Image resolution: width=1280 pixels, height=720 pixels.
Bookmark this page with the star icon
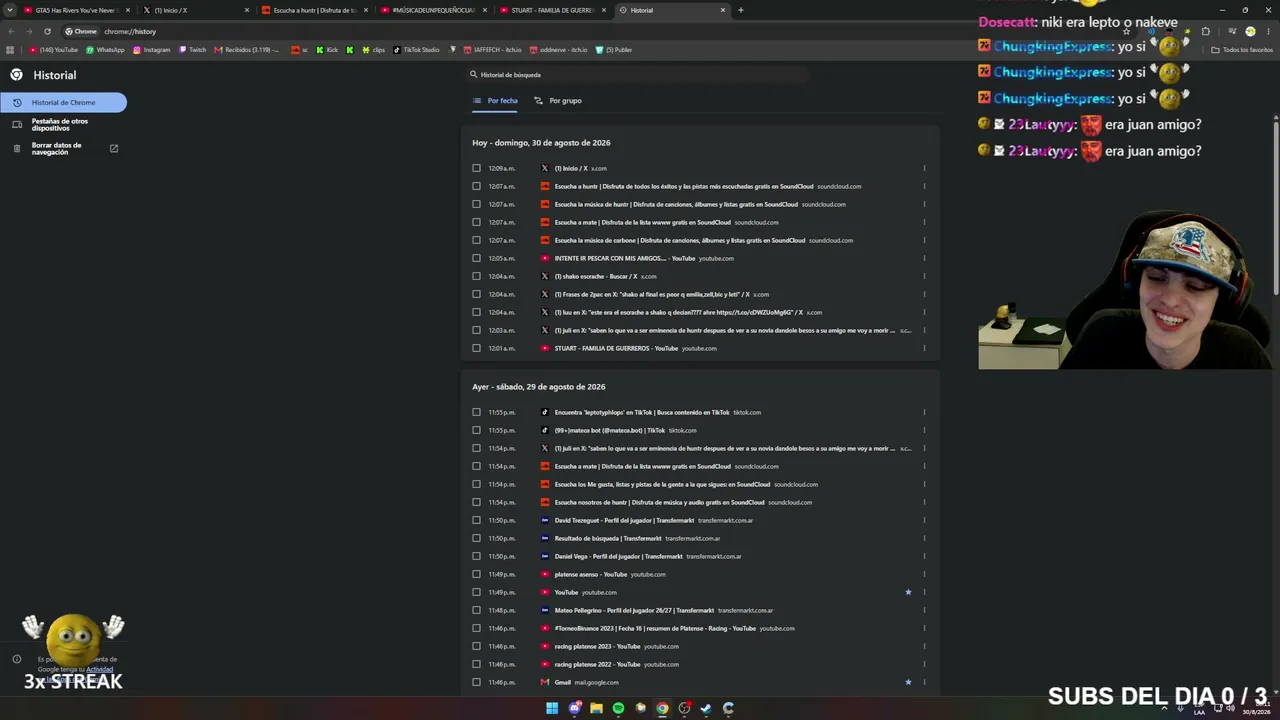[x=1127, y=31]
